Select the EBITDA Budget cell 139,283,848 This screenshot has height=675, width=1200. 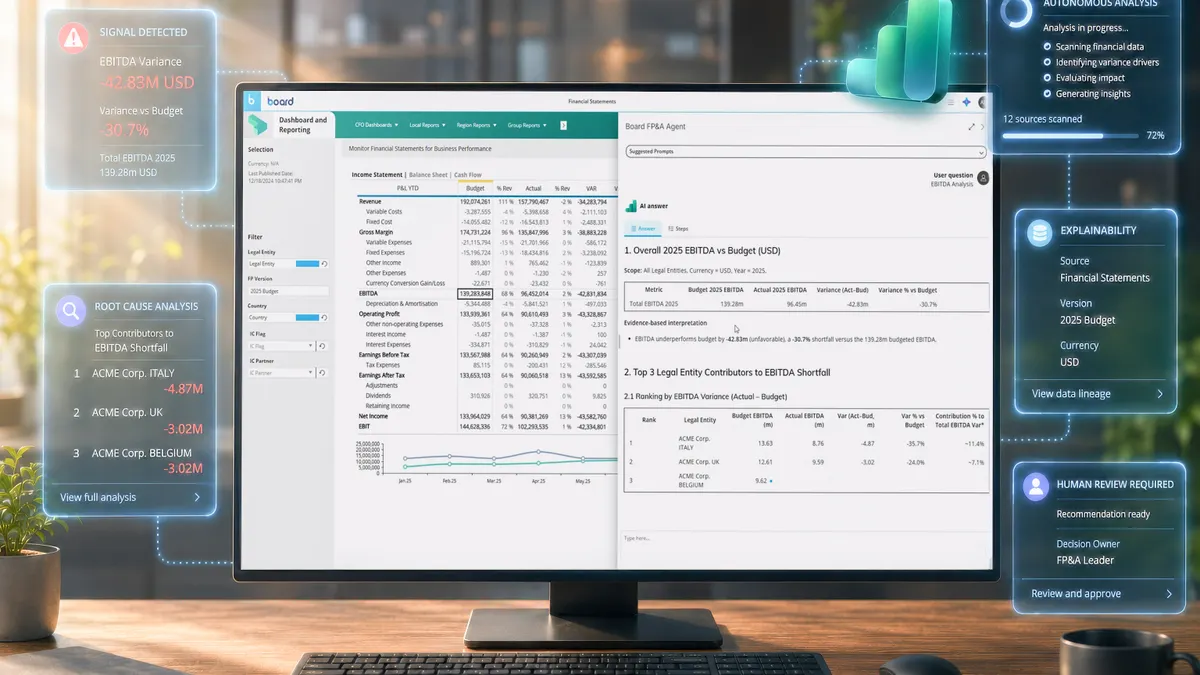point(474,294)
